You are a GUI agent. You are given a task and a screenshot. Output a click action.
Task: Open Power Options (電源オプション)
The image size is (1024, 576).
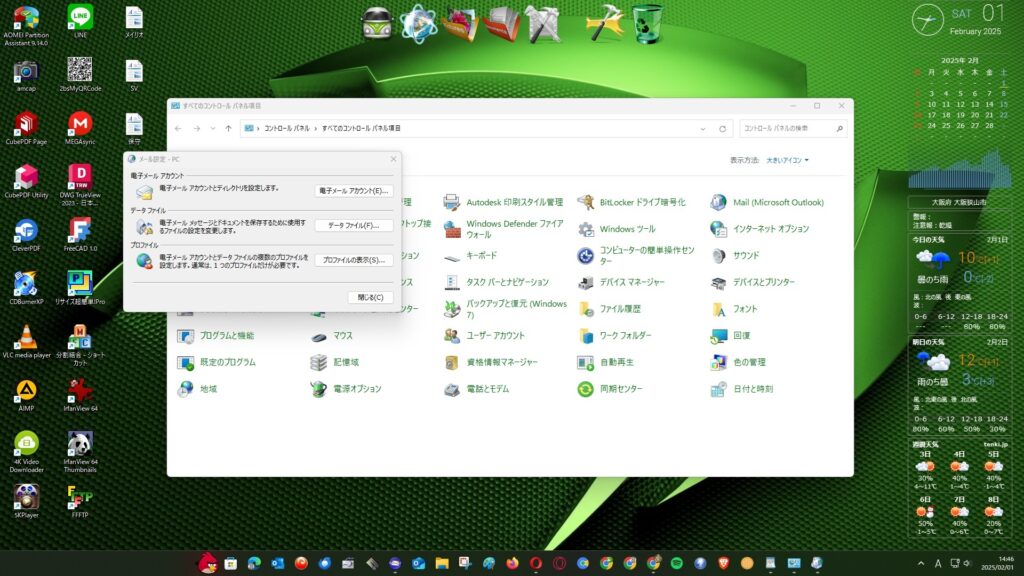[x=356, y=388]
